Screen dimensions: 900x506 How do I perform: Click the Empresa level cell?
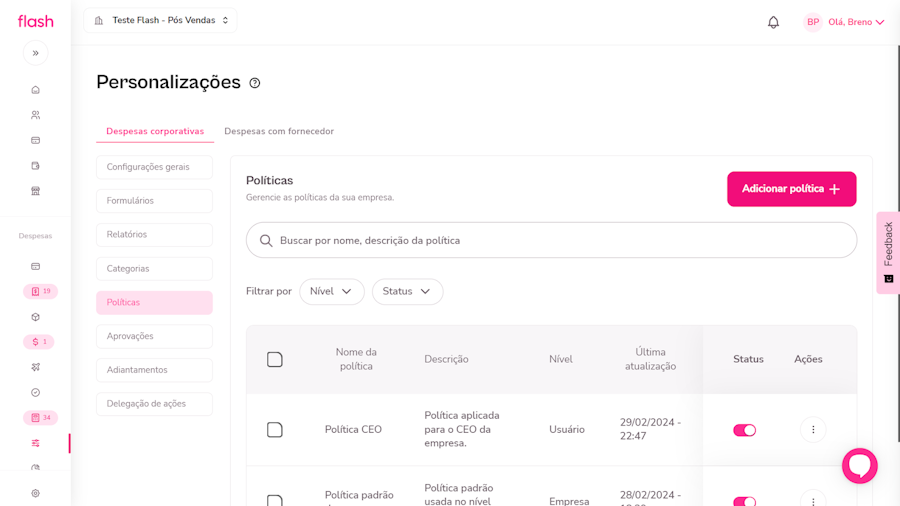click(569, 501)
